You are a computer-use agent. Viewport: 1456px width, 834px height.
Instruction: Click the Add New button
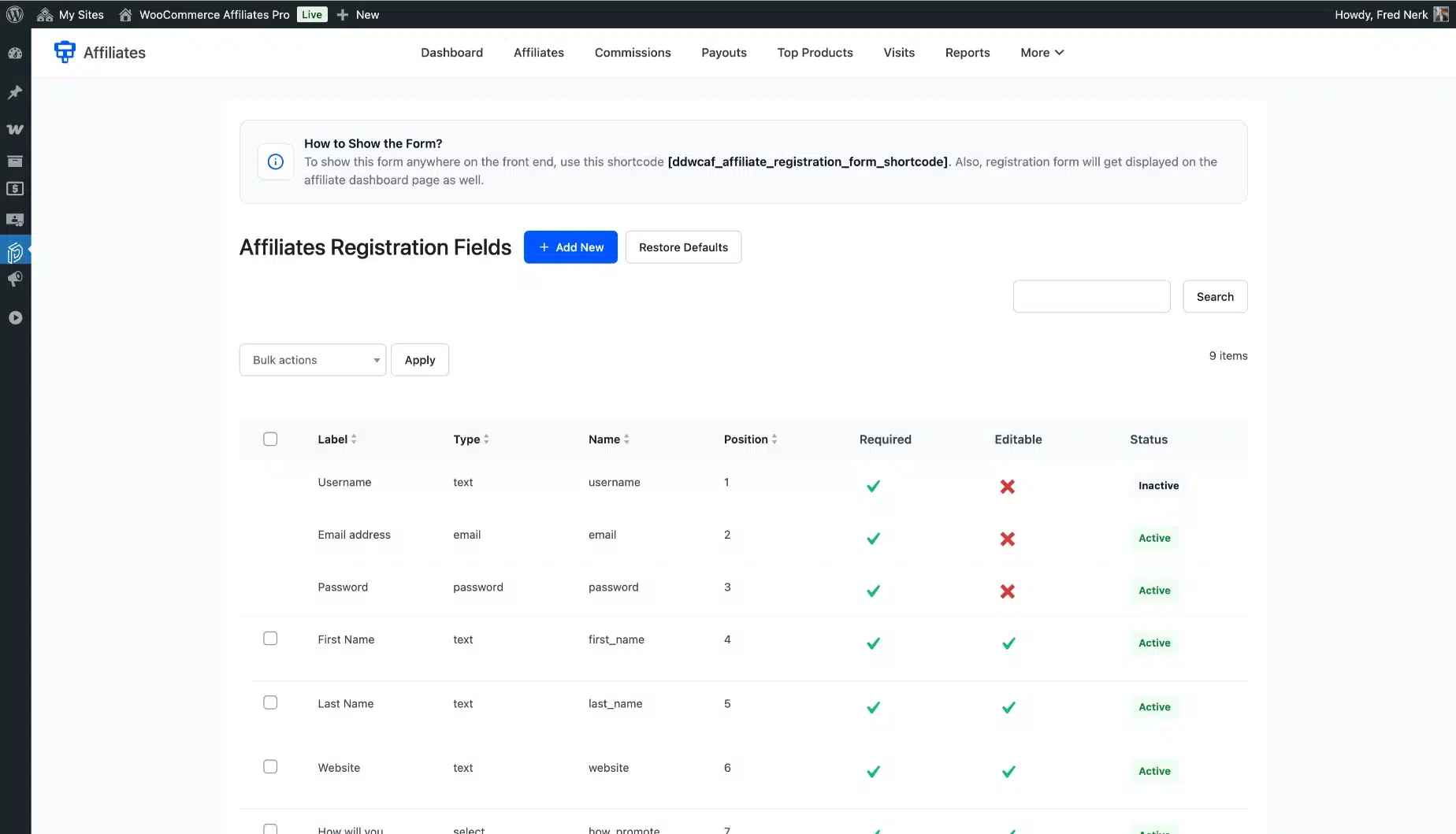pyautogui.click(x=570, y=247)
